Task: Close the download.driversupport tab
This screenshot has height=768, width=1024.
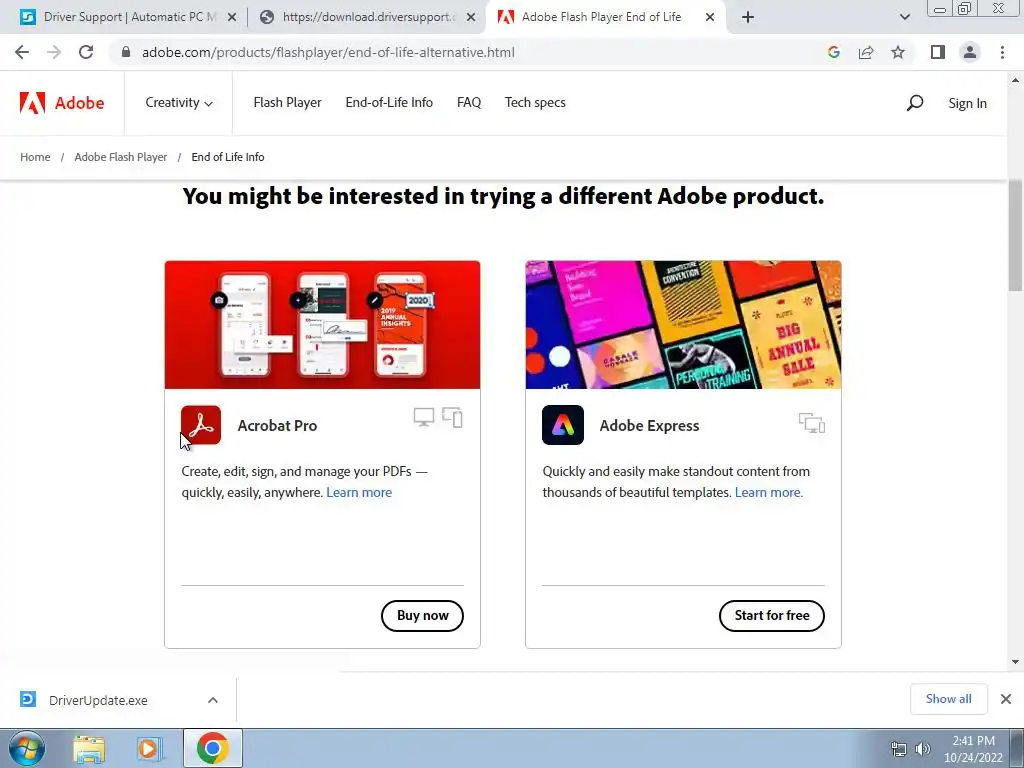Action: click(471, 18)
